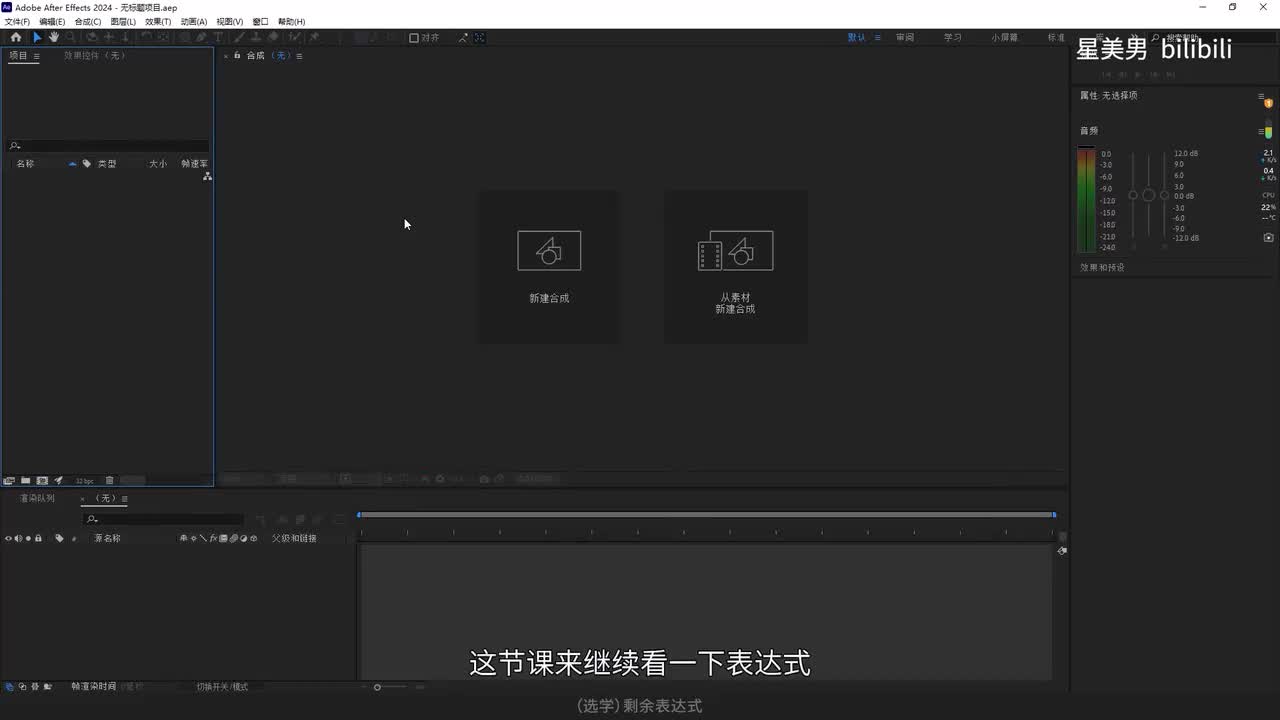The height and width of the screenshot is (720, 1280).
Task: Open the 效果(T) menu
Action: coord(158,21)
